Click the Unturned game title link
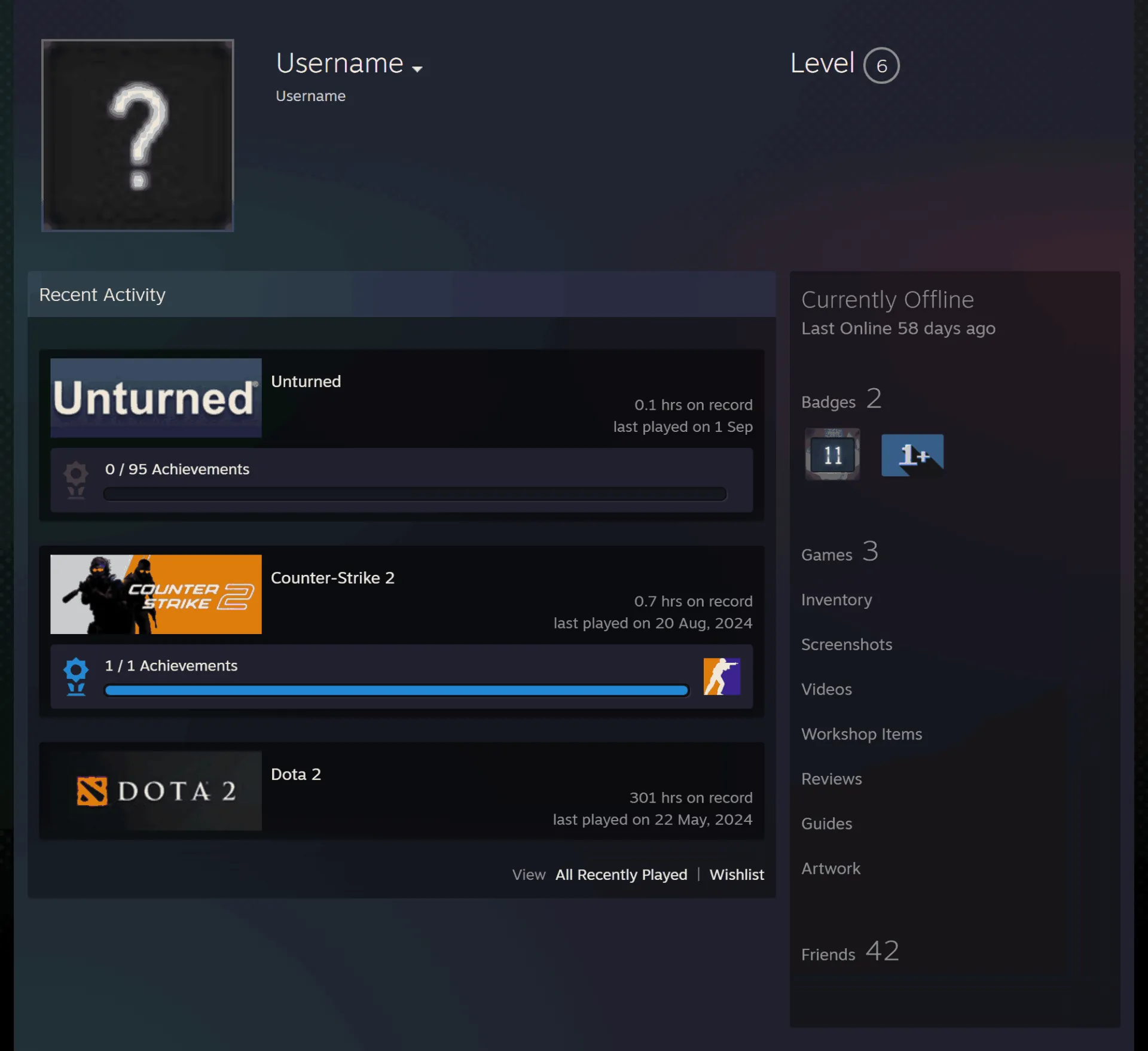Viewport: 1148px width, 1051px height. (306, 381)
